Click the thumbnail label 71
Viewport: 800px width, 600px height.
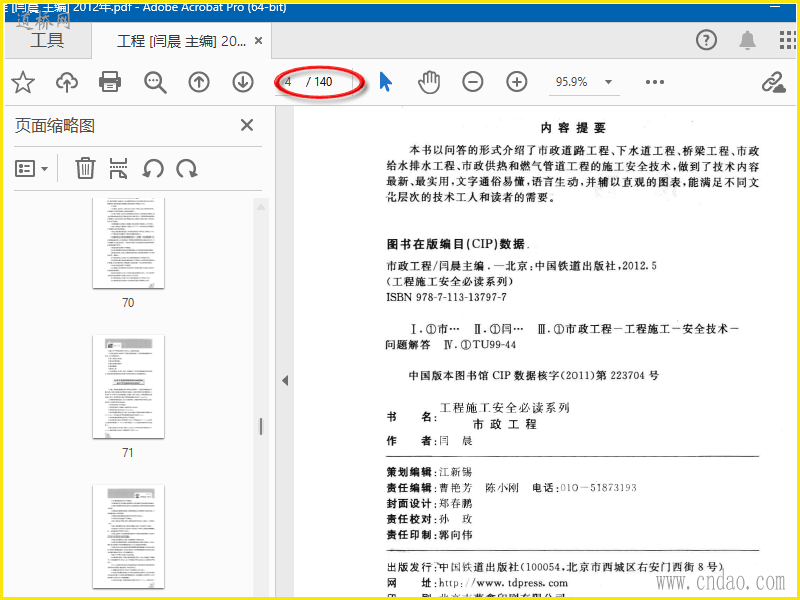(128, 453)
